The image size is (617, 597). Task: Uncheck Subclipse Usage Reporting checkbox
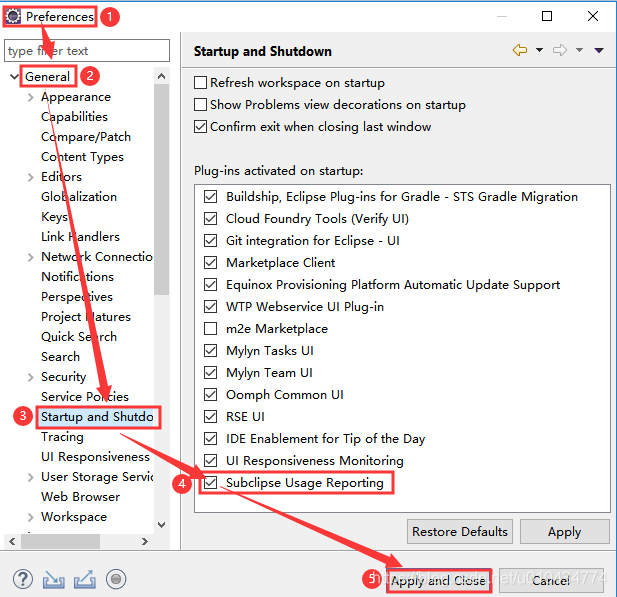tap(211, 482)
